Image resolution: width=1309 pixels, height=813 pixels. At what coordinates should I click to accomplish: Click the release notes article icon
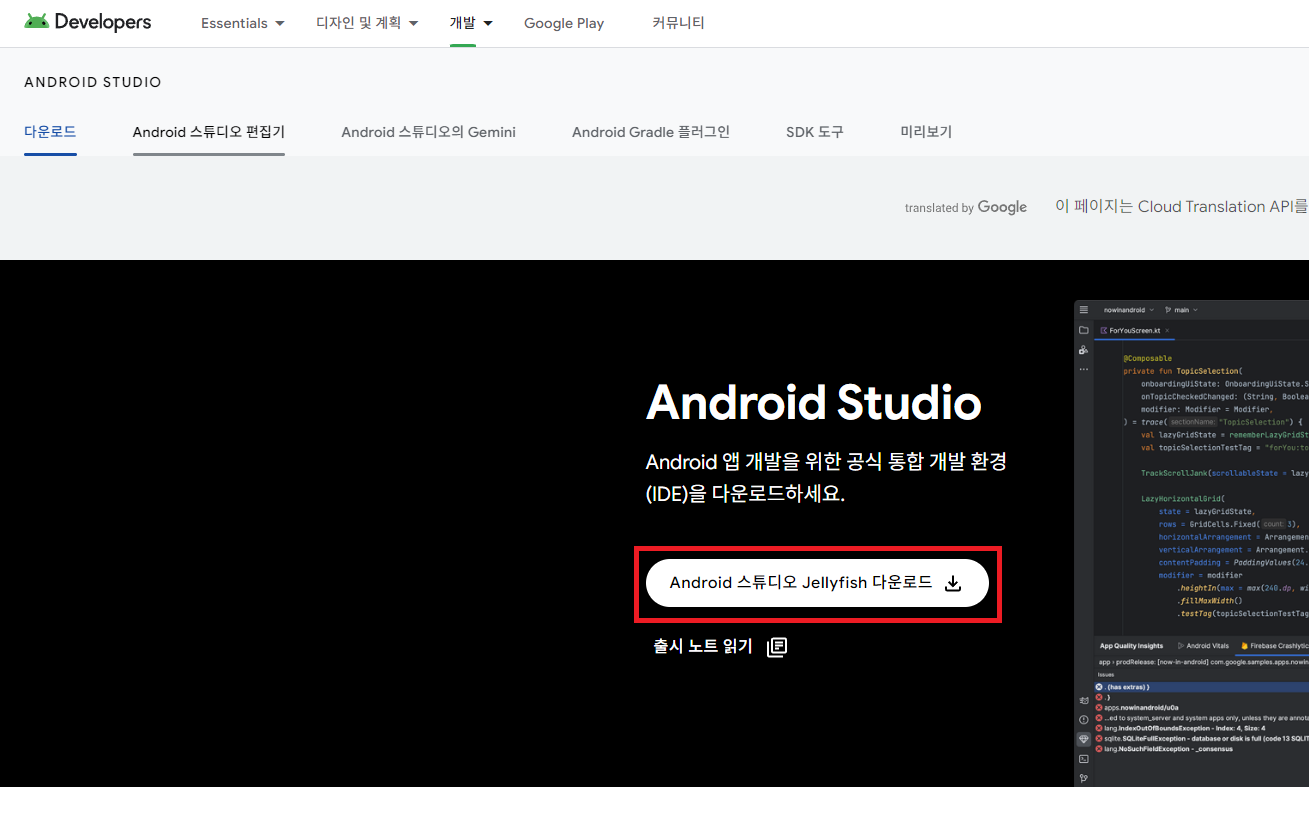pos(776,646)
